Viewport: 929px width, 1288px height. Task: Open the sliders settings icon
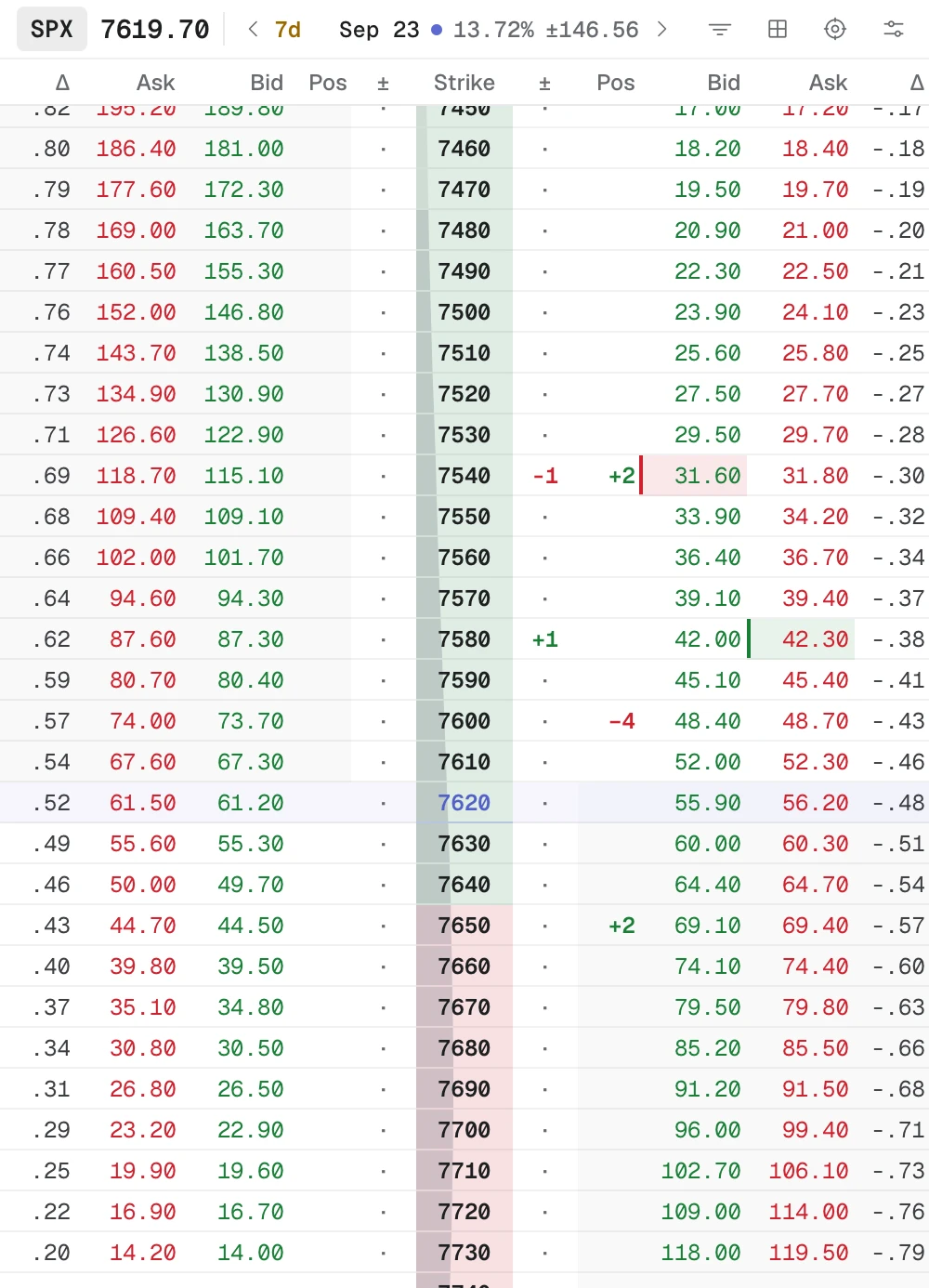pos(894,30)
